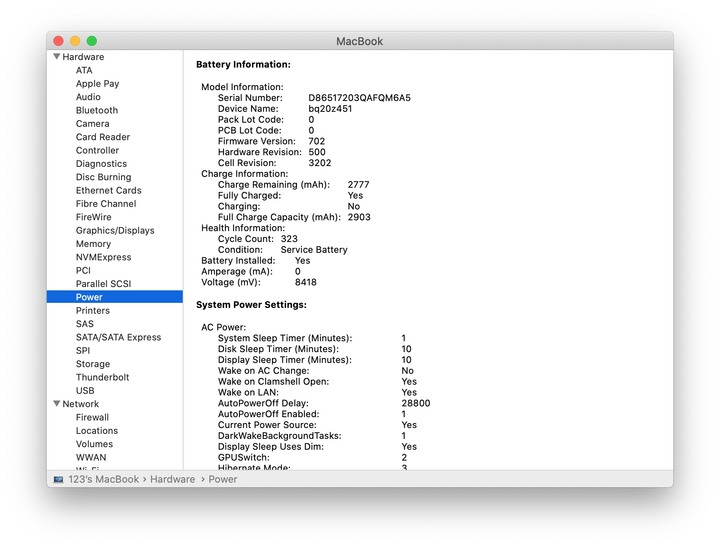Click 123's MacBook in path bar
720x549 pixels.
click(103, 479)
